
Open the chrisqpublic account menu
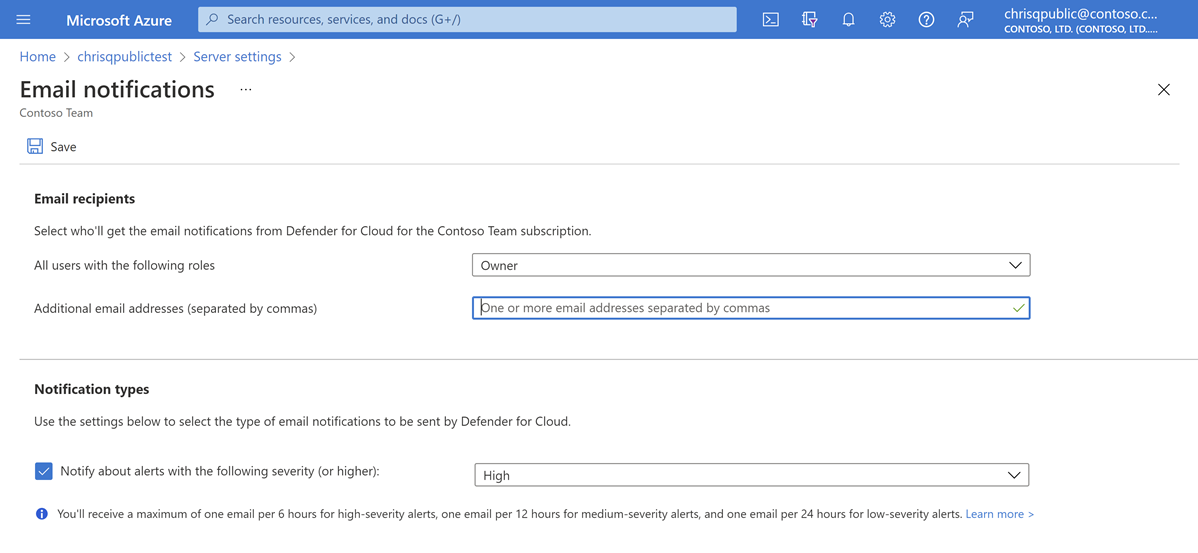[x=1080, y=19]
